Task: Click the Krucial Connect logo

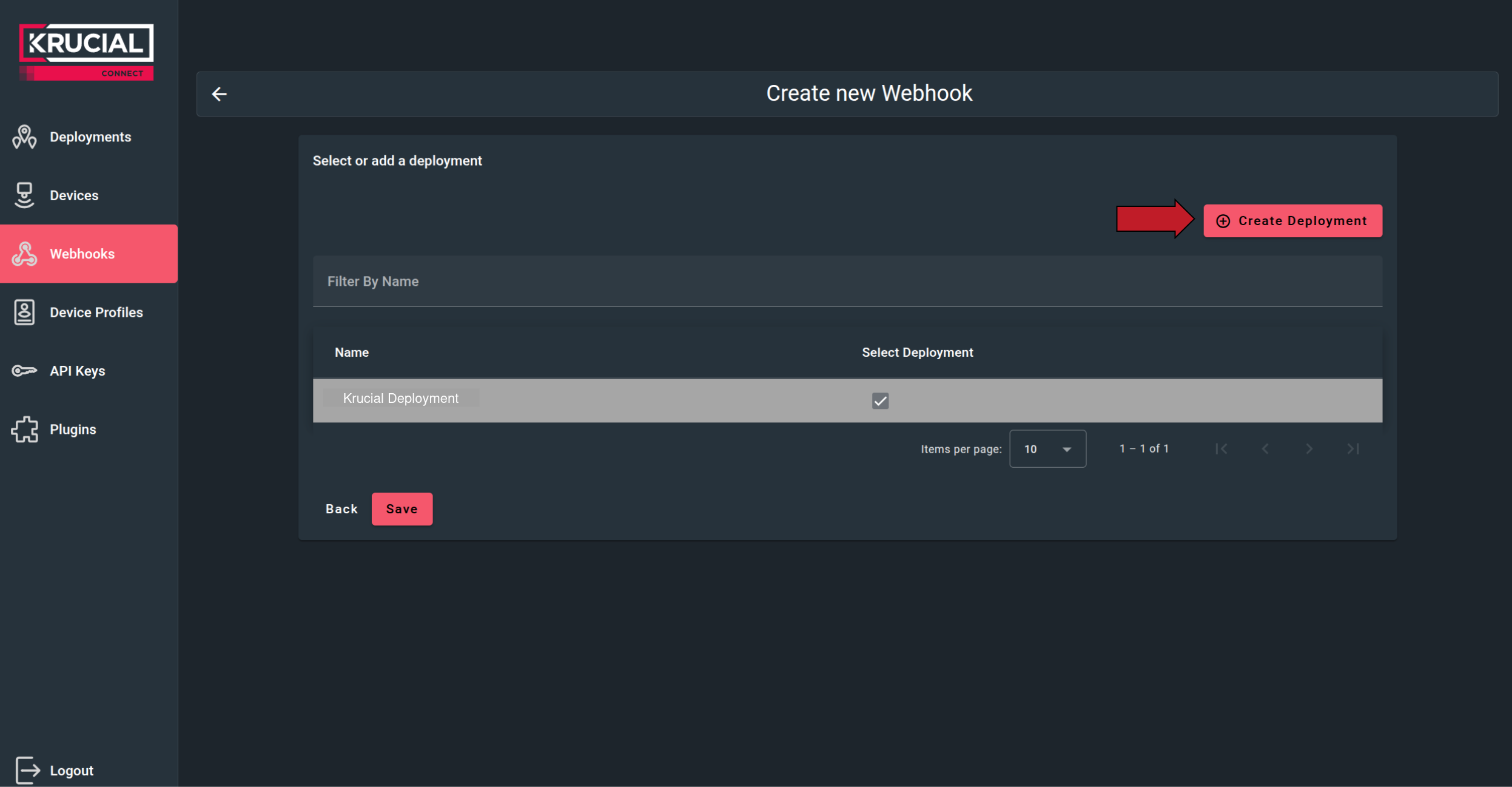Action: (86, 50)
